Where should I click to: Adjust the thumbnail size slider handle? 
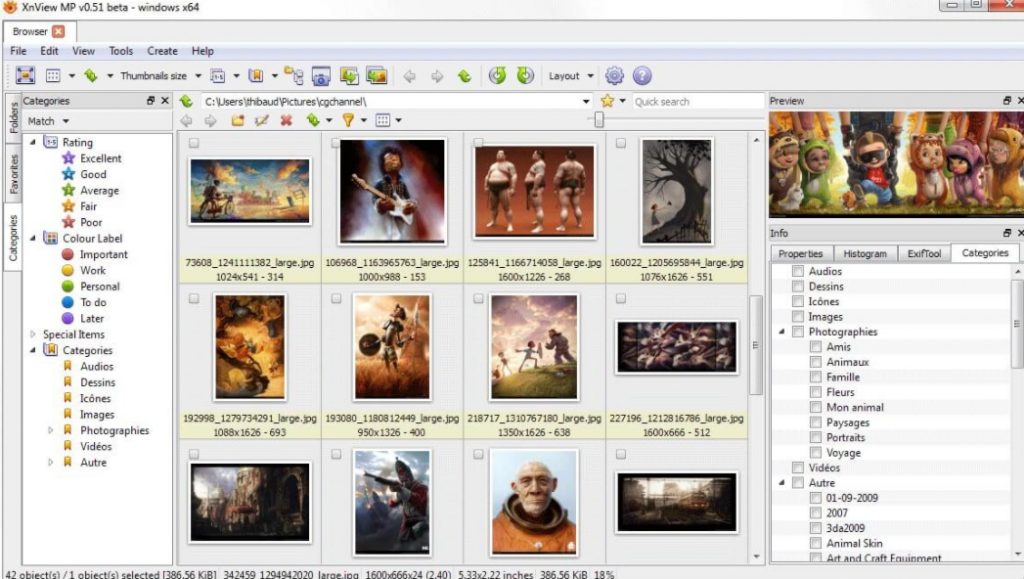pyautogui.click(x=599, y=119)
